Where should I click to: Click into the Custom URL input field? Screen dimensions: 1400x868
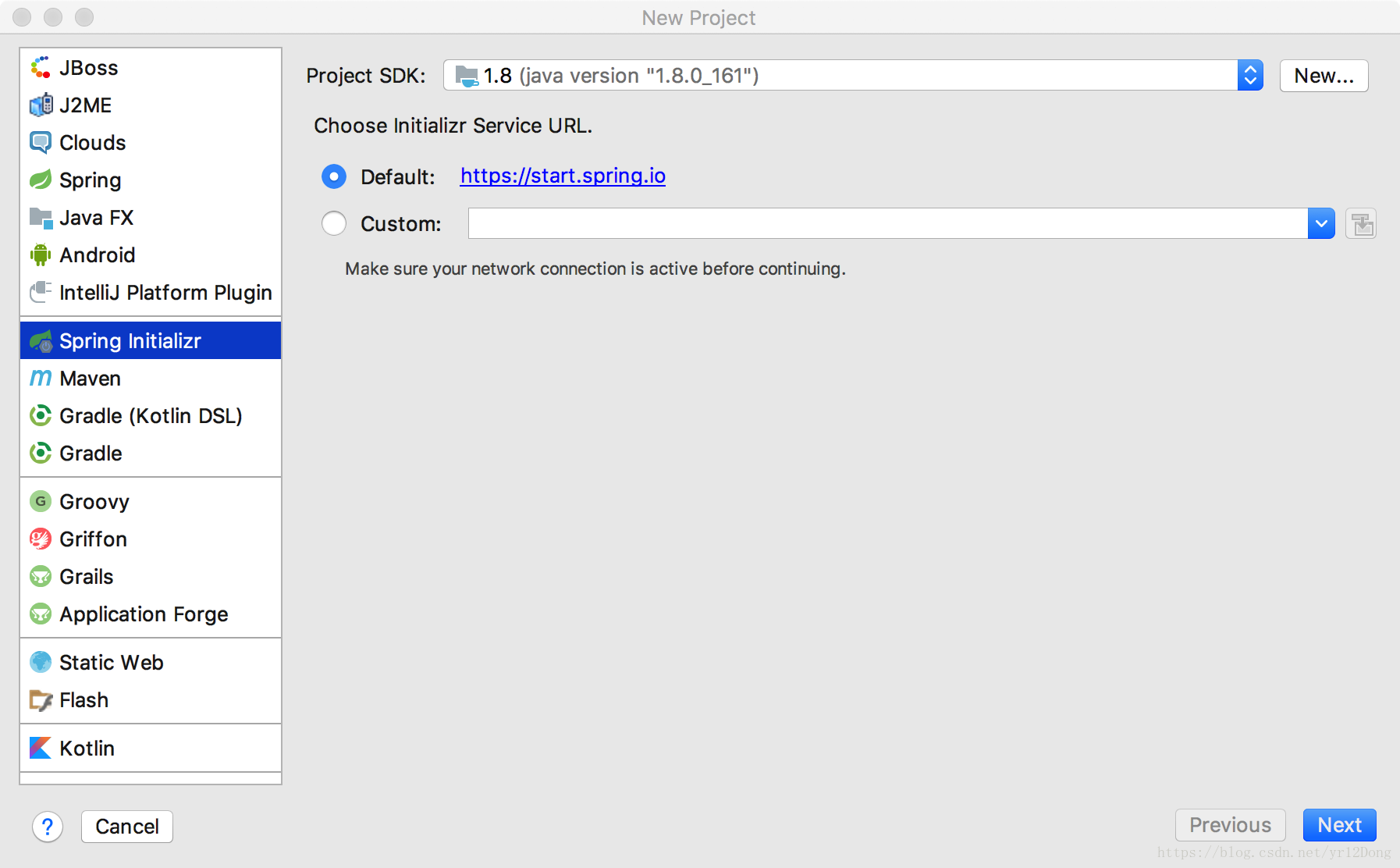coord(888,224)
